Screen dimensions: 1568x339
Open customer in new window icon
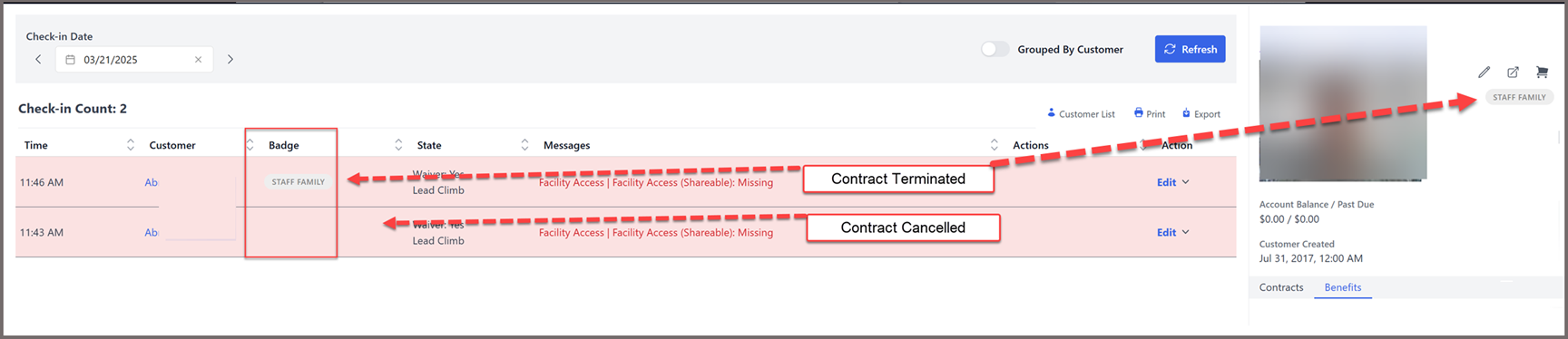pyautogui.click(x=1513, y=72)
